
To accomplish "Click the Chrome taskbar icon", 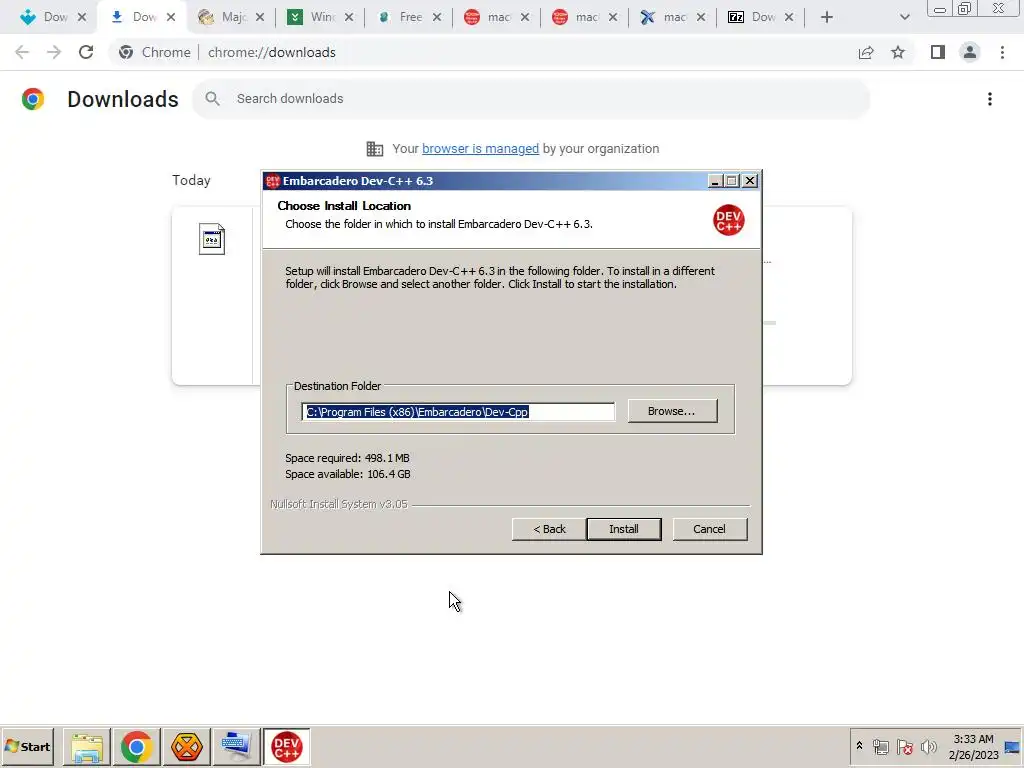I will pyautogui.click(x=136, y=747).
